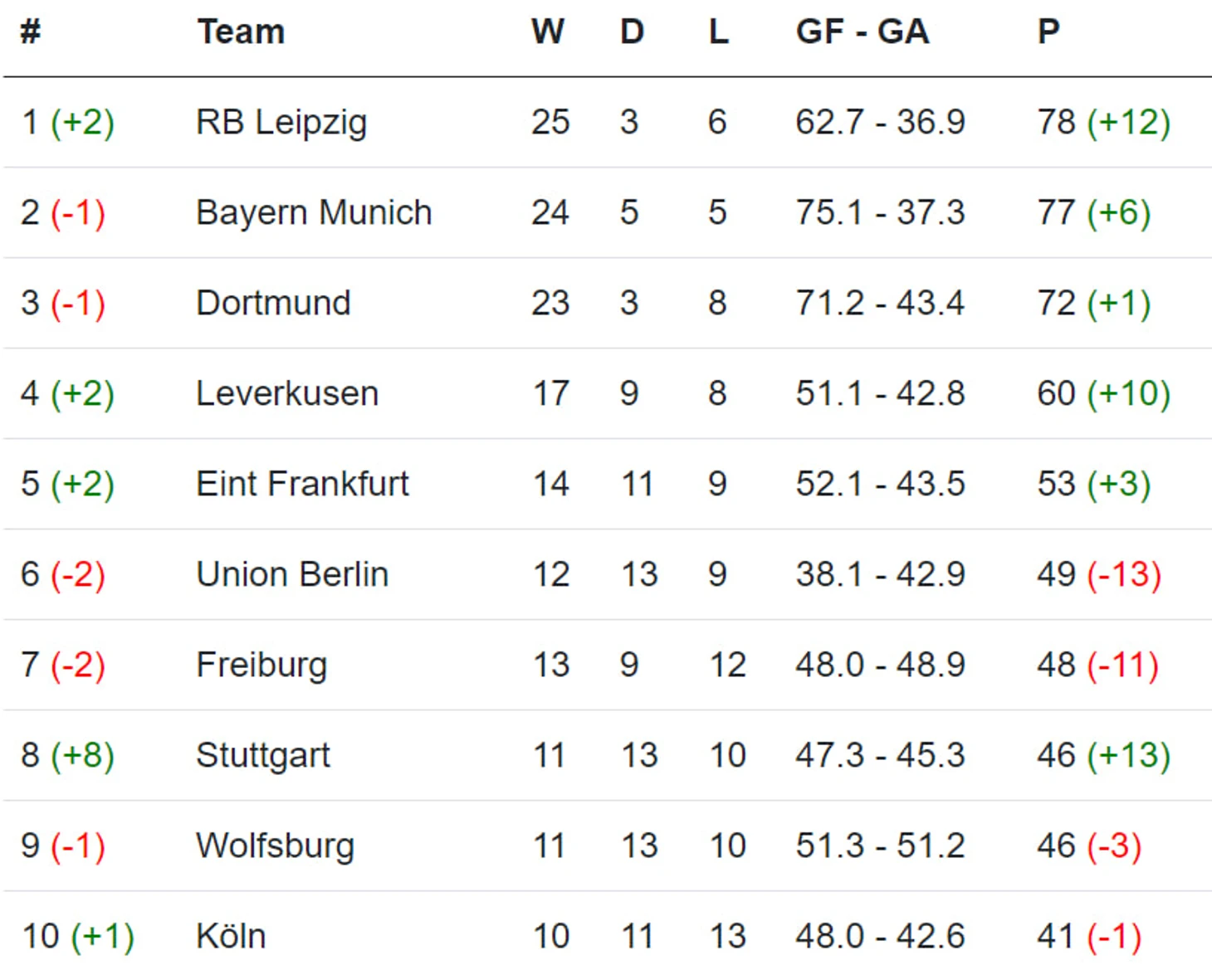Select Bayern Munich team name
The image size is (1212, 980).
314,213
